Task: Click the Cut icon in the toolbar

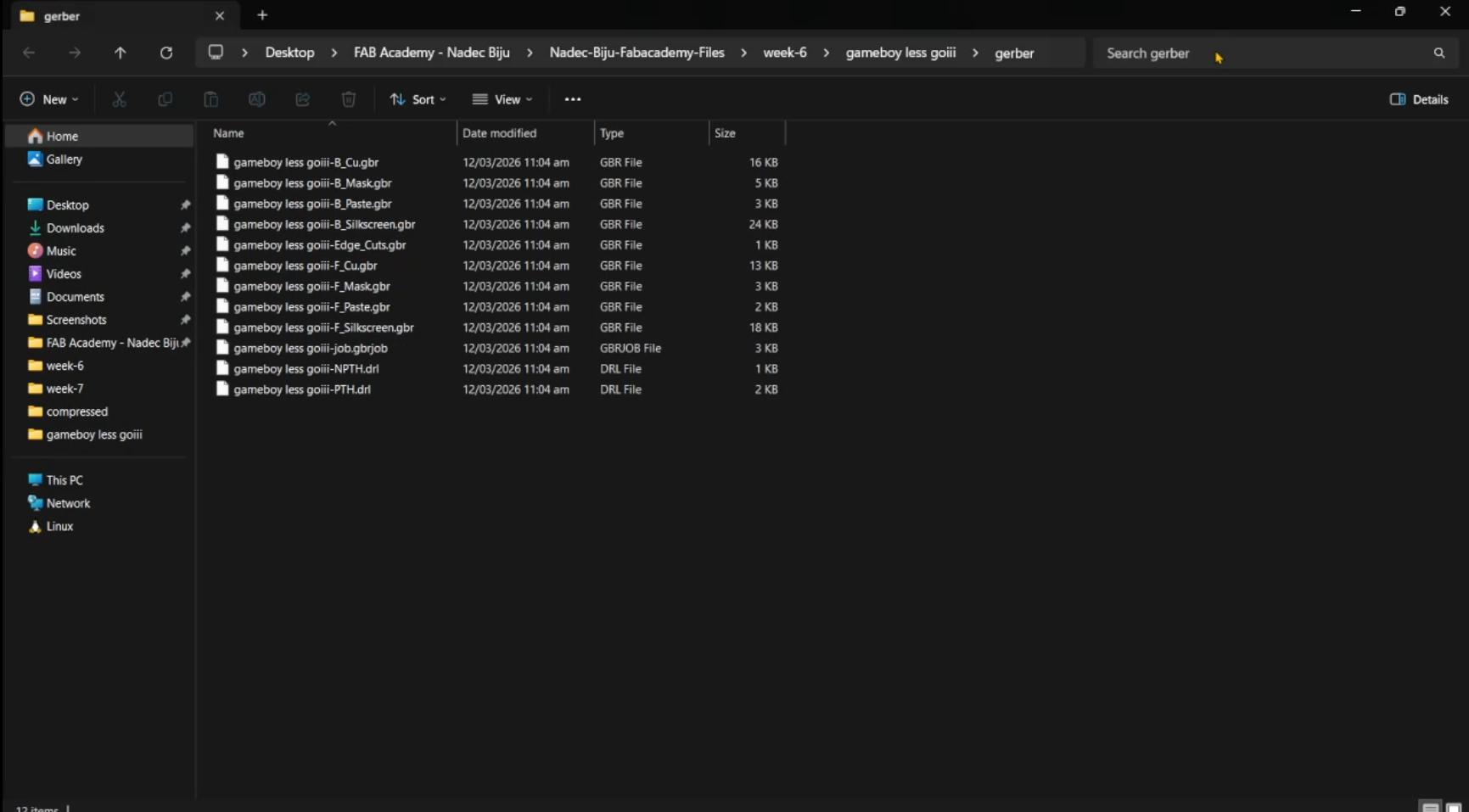Action: (x=119, y=98)
